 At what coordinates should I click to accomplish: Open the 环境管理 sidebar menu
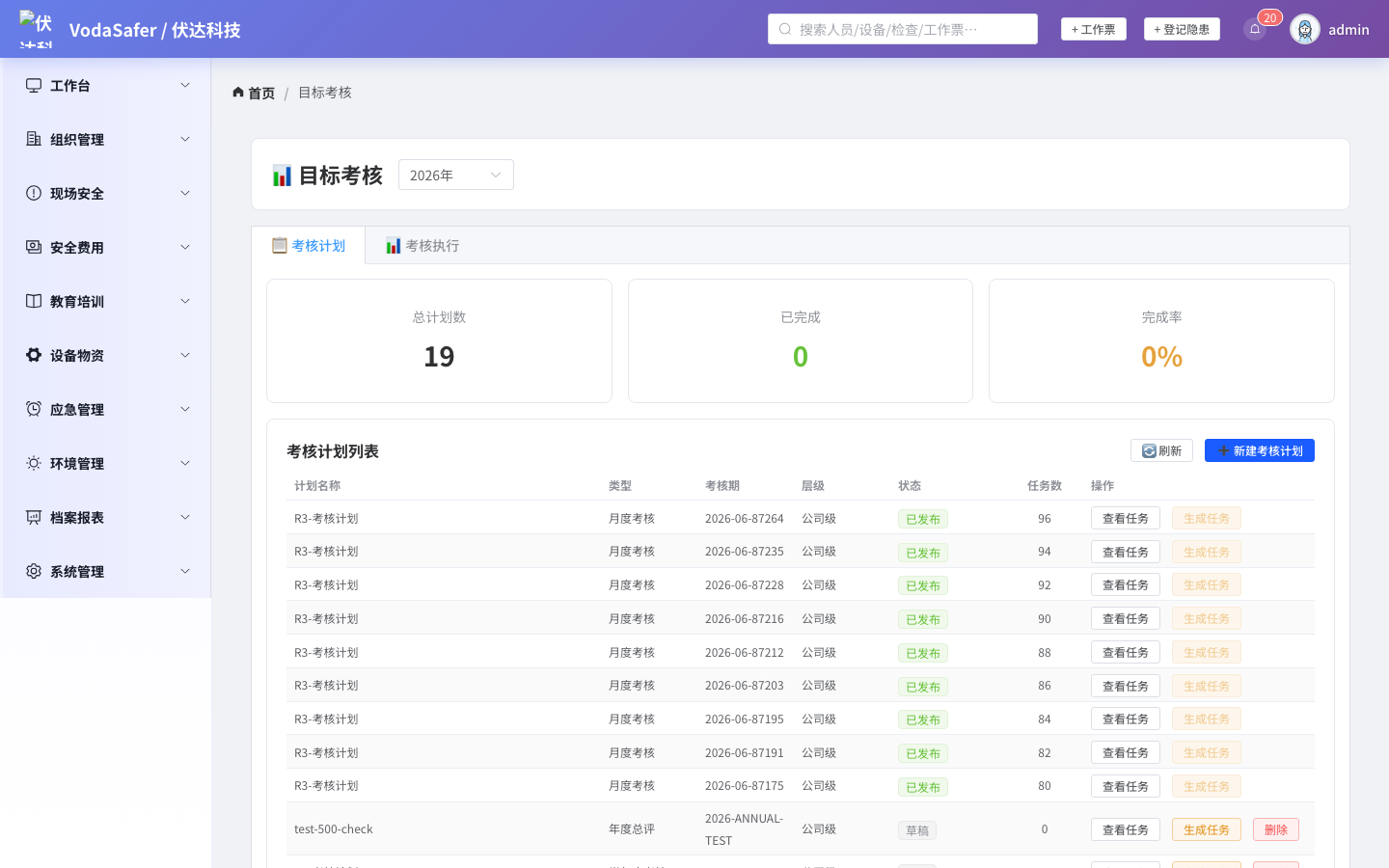coord(106,463)
